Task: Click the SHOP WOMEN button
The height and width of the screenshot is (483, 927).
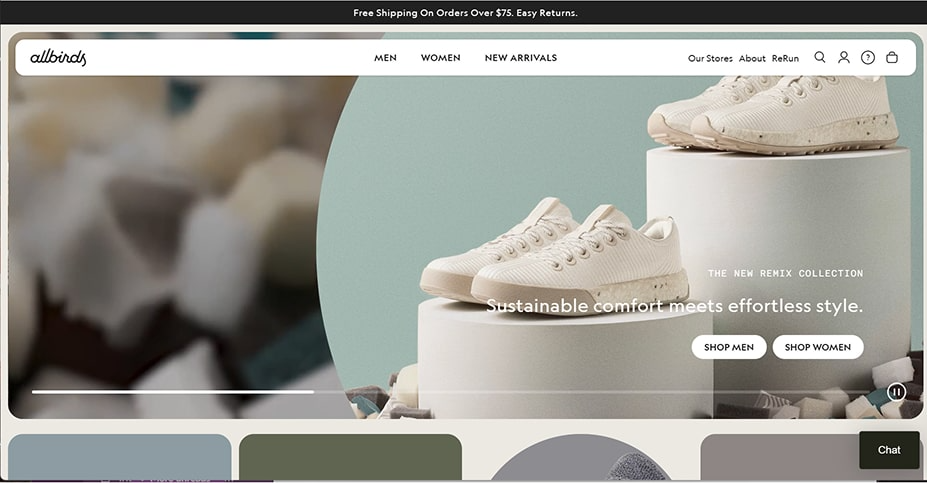Action: tap(818, 347)
